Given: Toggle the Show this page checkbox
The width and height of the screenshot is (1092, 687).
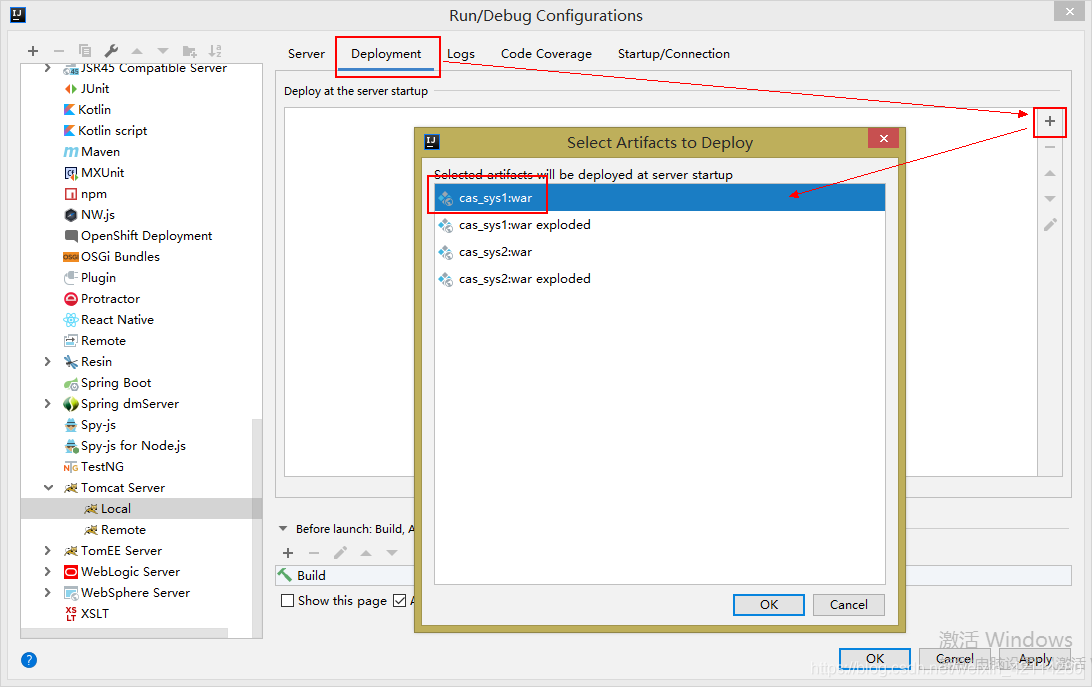Looking at the screenshot, I should [287, 601].
